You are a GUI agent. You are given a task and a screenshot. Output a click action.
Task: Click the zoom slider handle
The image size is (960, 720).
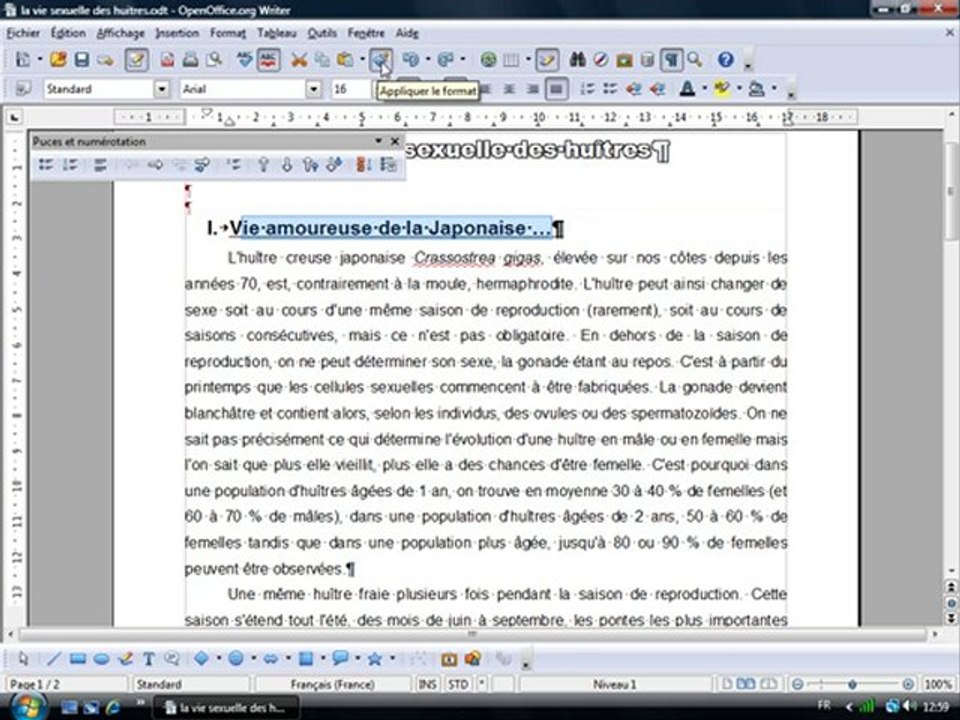click(852, 684)
